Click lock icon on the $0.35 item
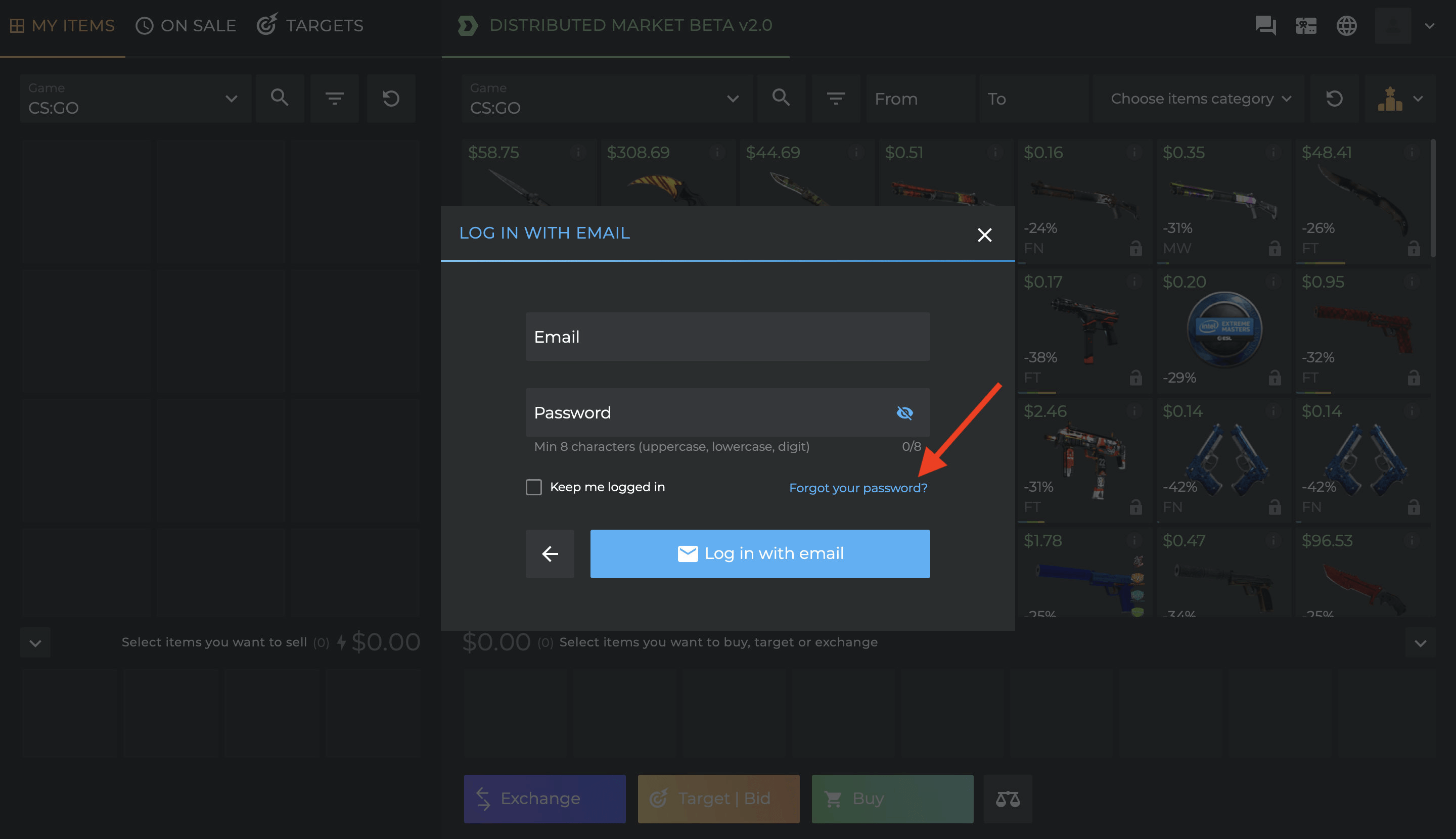This screenshot has width=1456, height=839. point(1275,248)
